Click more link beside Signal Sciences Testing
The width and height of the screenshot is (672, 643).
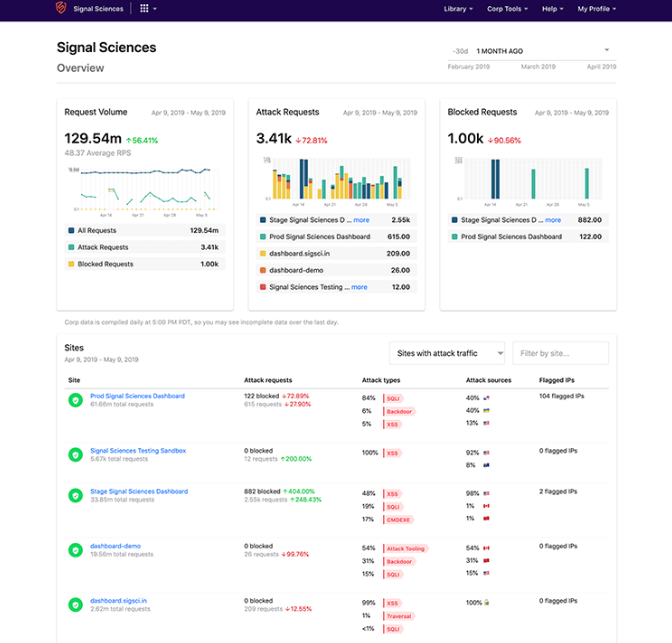pos(359,287)
